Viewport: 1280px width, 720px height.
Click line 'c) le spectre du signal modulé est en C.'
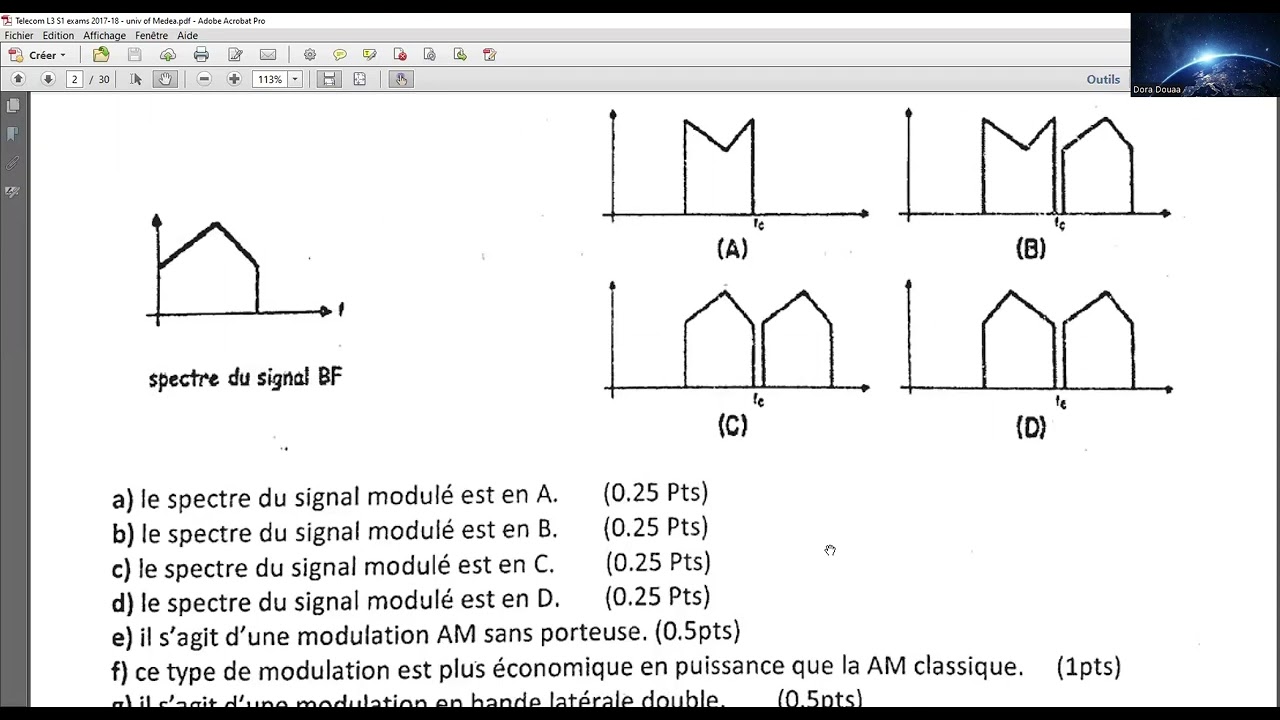pos(333,566)
